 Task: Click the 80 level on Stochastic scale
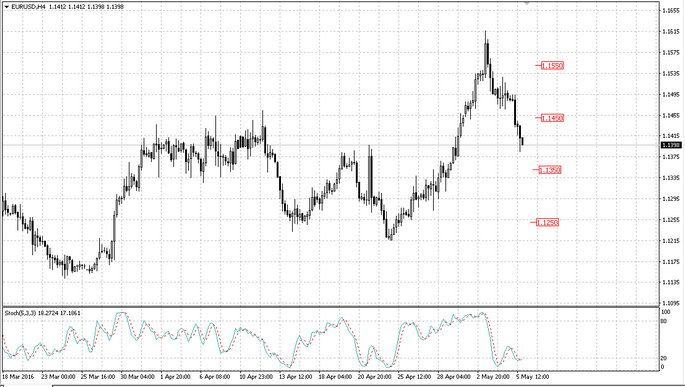point(664,321)
